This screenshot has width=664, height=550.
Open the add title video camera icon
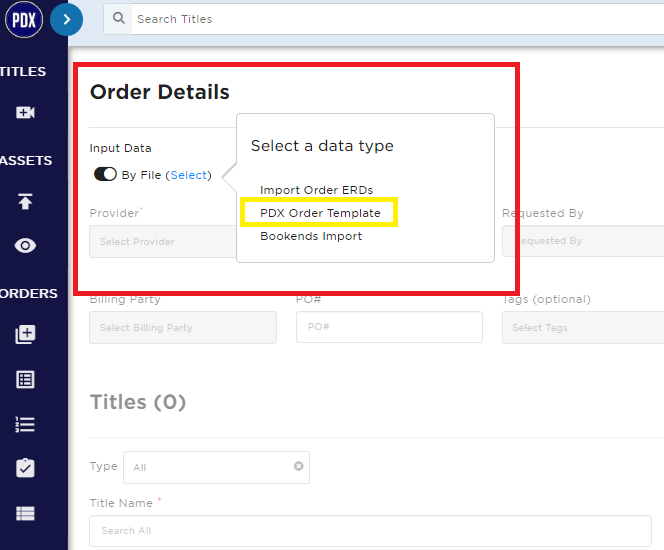25,113
